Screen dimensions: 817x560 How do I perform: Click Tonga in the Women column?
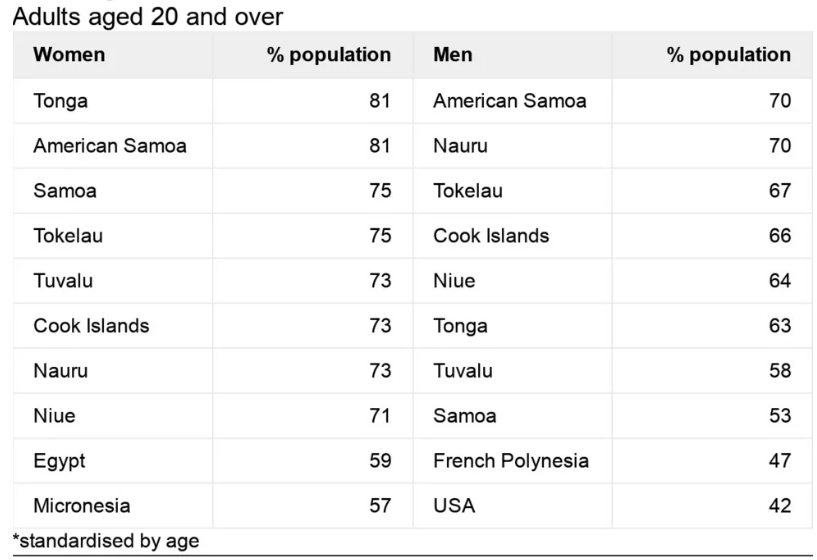coord(60,101)
